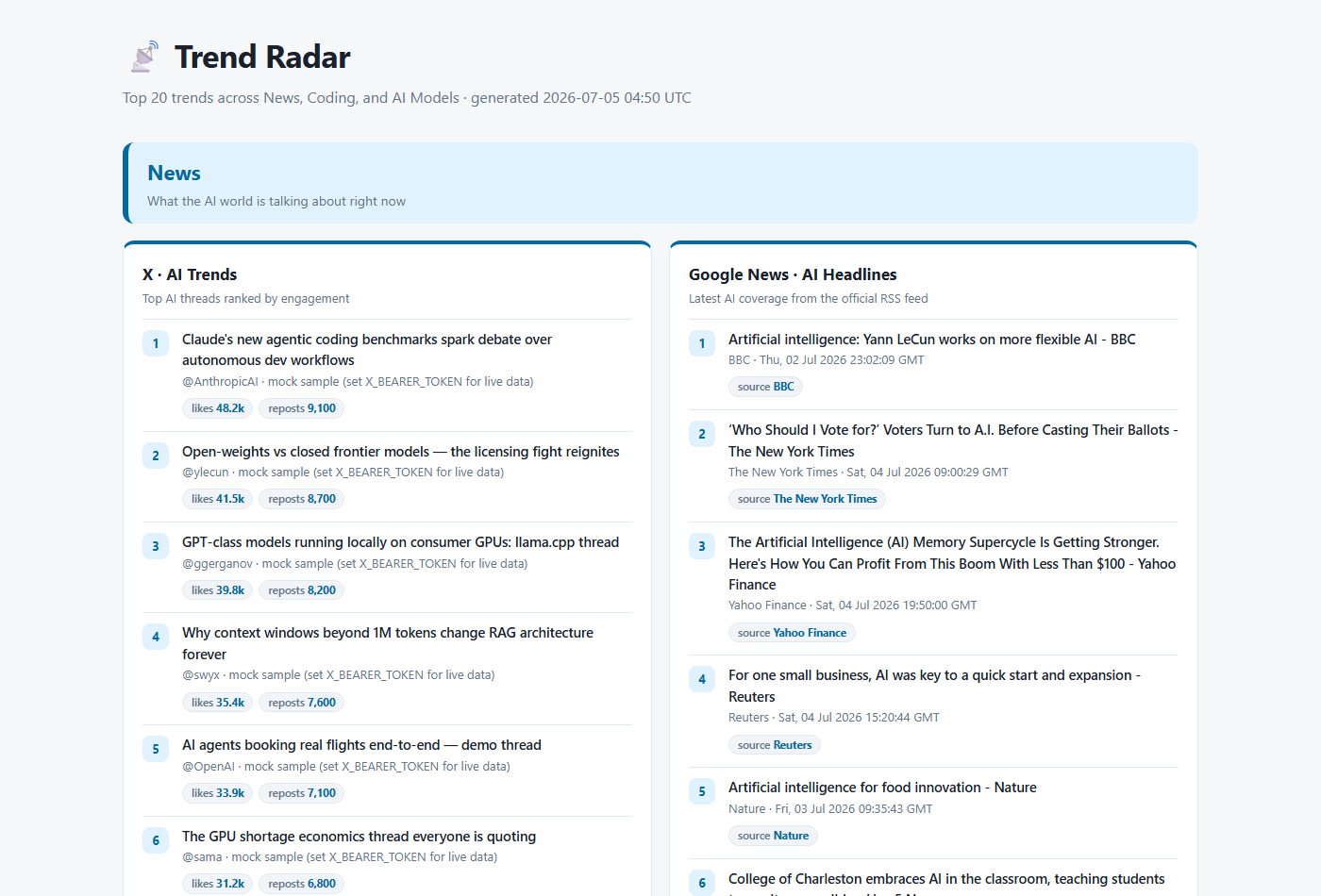This screenshot has height=896, width=1321.
Task: Open the llama.cpp consumer GPUs thread
Action: point(400,542)
